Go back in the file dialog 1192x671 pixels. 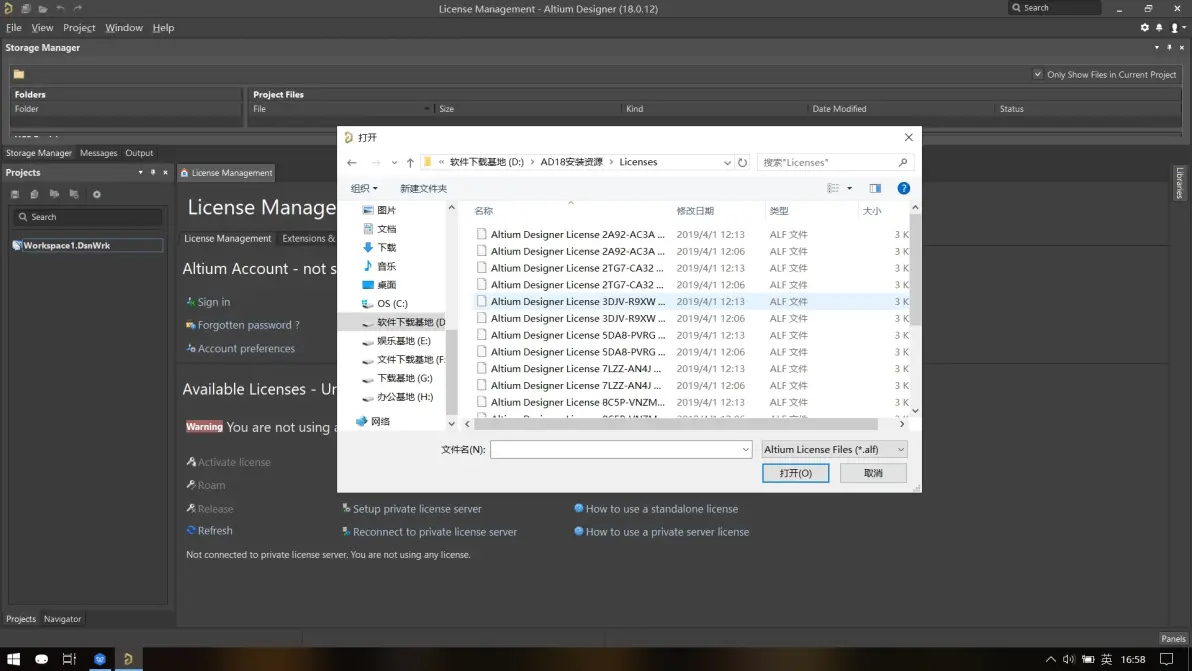(x=351, y=163)
